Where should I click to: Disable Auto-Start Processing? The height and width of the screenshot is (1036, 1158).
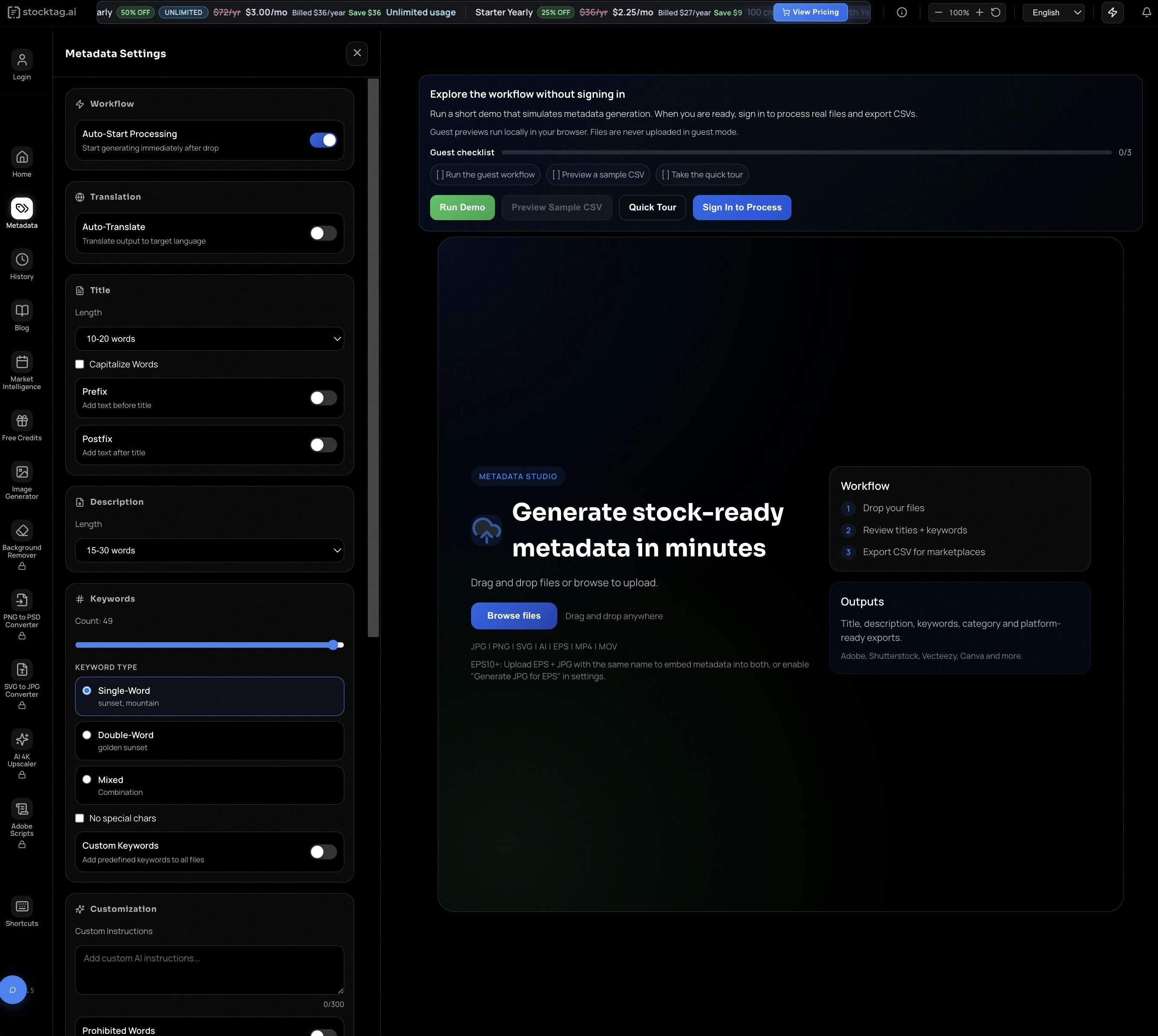point(323,140)
